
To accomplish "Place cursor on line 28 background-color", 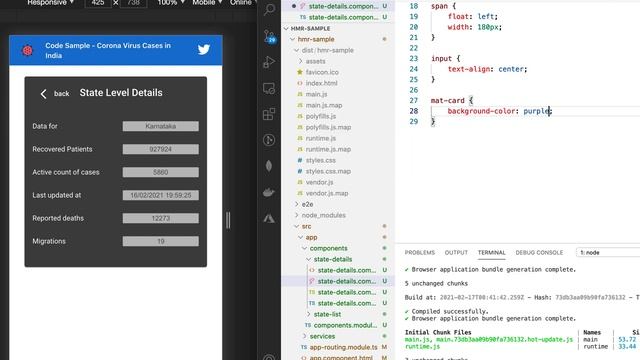I will click(481, 111).
